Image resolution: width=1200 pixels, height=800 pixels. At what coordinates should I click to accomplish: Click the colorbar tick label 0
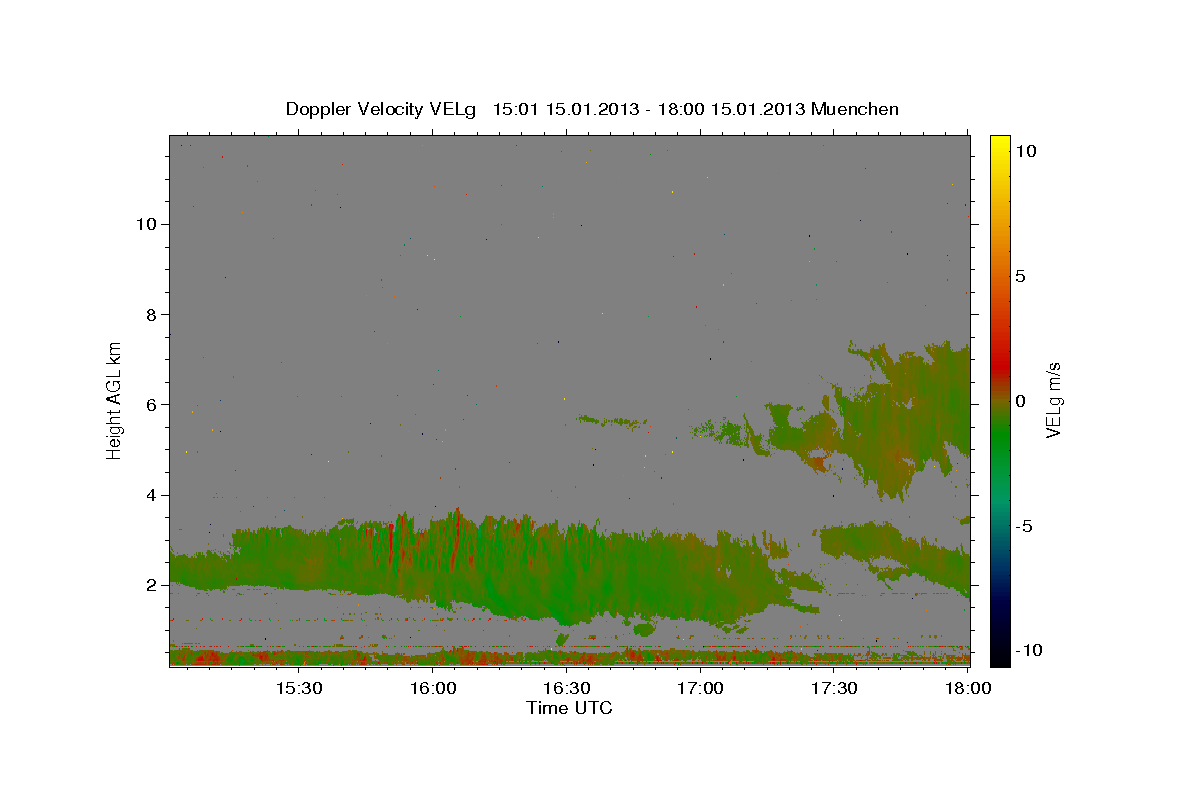click(x=1020, y=401)
